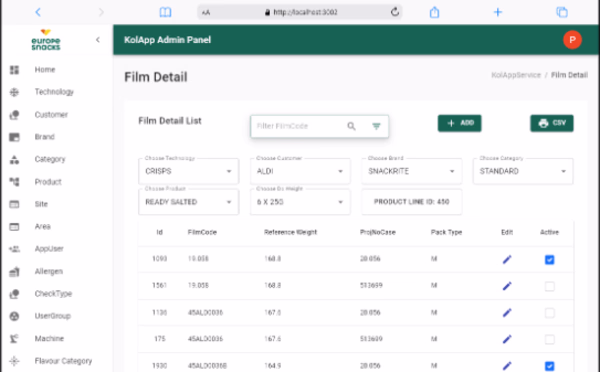600x372 pixels.
Task: Click the UserGroup sidebar icon
Action: [x=14, y=316]
